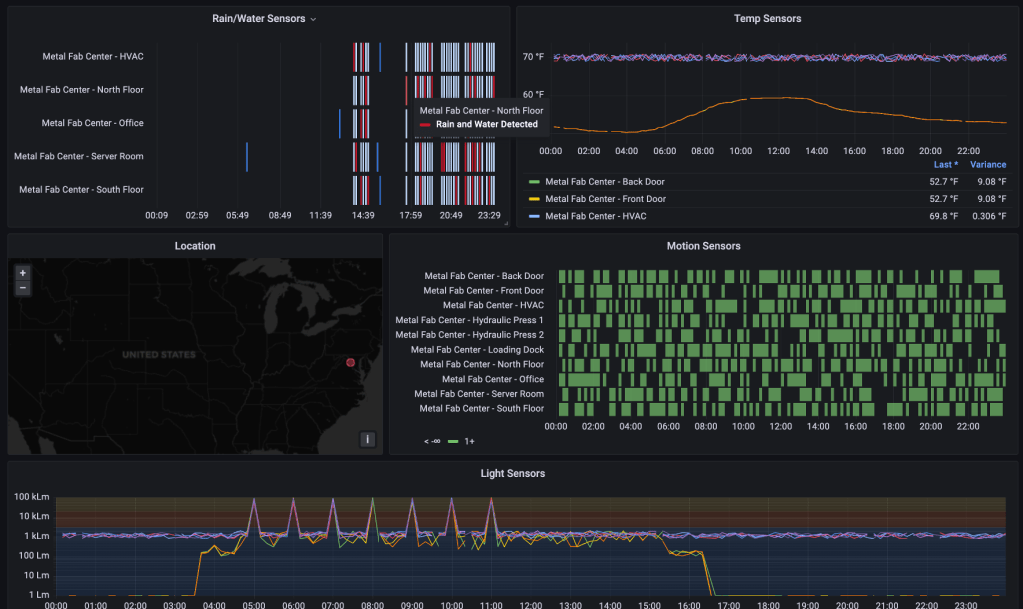This screenshot has height=609, width=1023.
Task: Open the Rain/Water Sensors panel dropdown chevron
Action: [x=313, y=19]
